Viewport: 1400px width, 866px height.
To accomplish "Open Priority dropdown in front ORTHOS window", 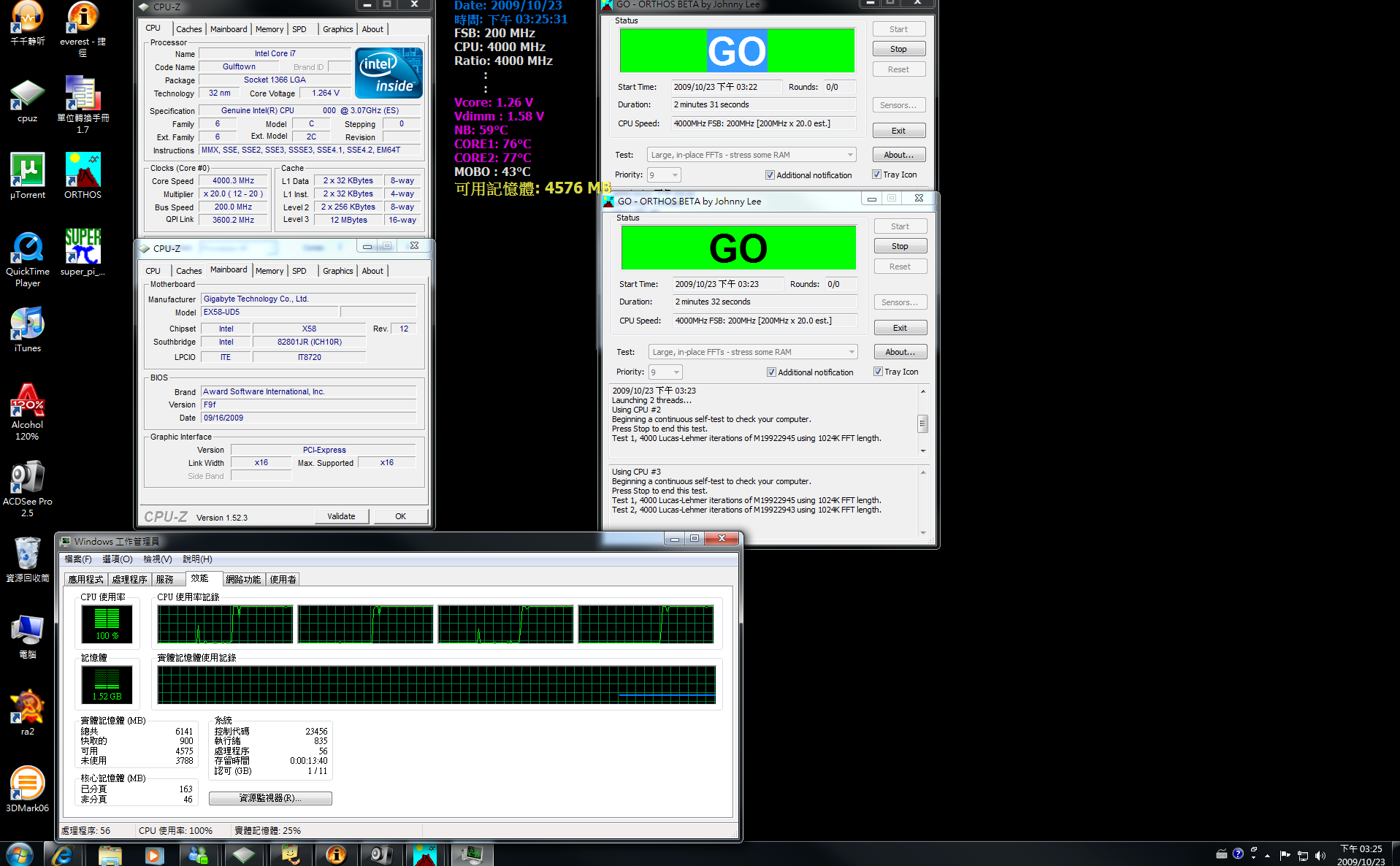I will (x=665, y=372).
